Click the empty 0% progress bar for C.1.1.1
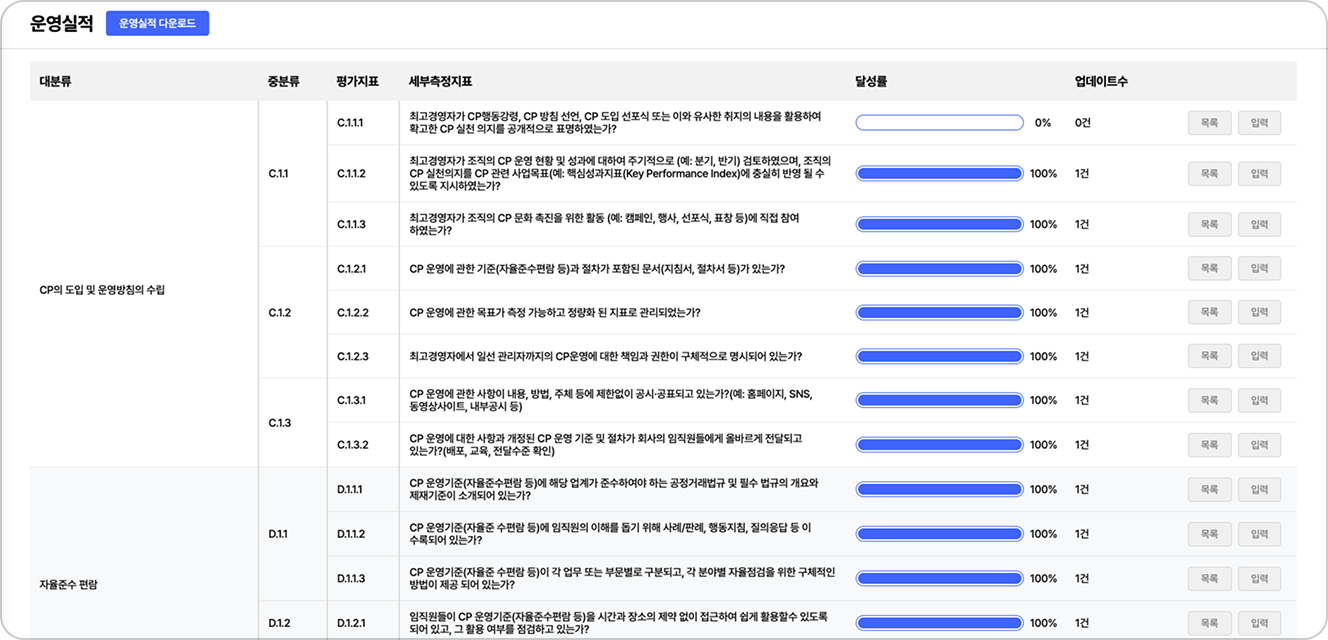 pyautogui.click(x=939, y=123)
